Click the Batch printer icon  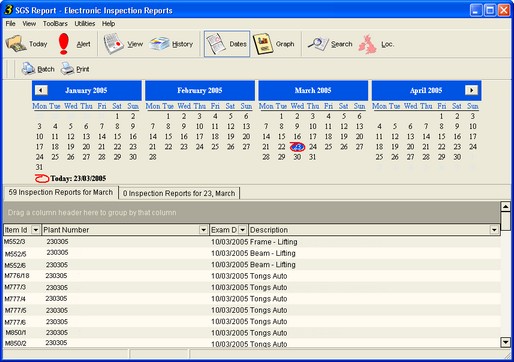click(x=28, y=69)
